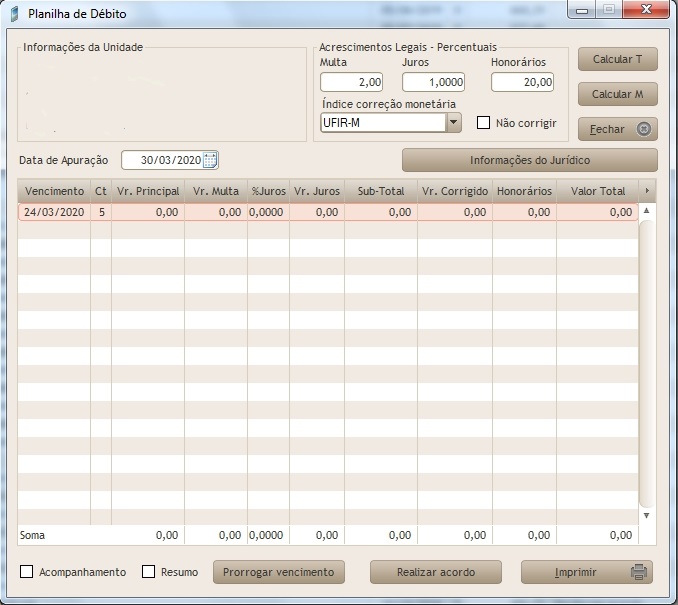
Task: Click the Realizar acordo button
Action: pos(435,572)
